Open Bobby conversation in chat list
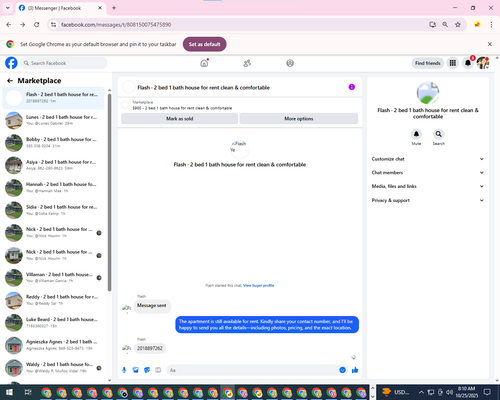 53,143
